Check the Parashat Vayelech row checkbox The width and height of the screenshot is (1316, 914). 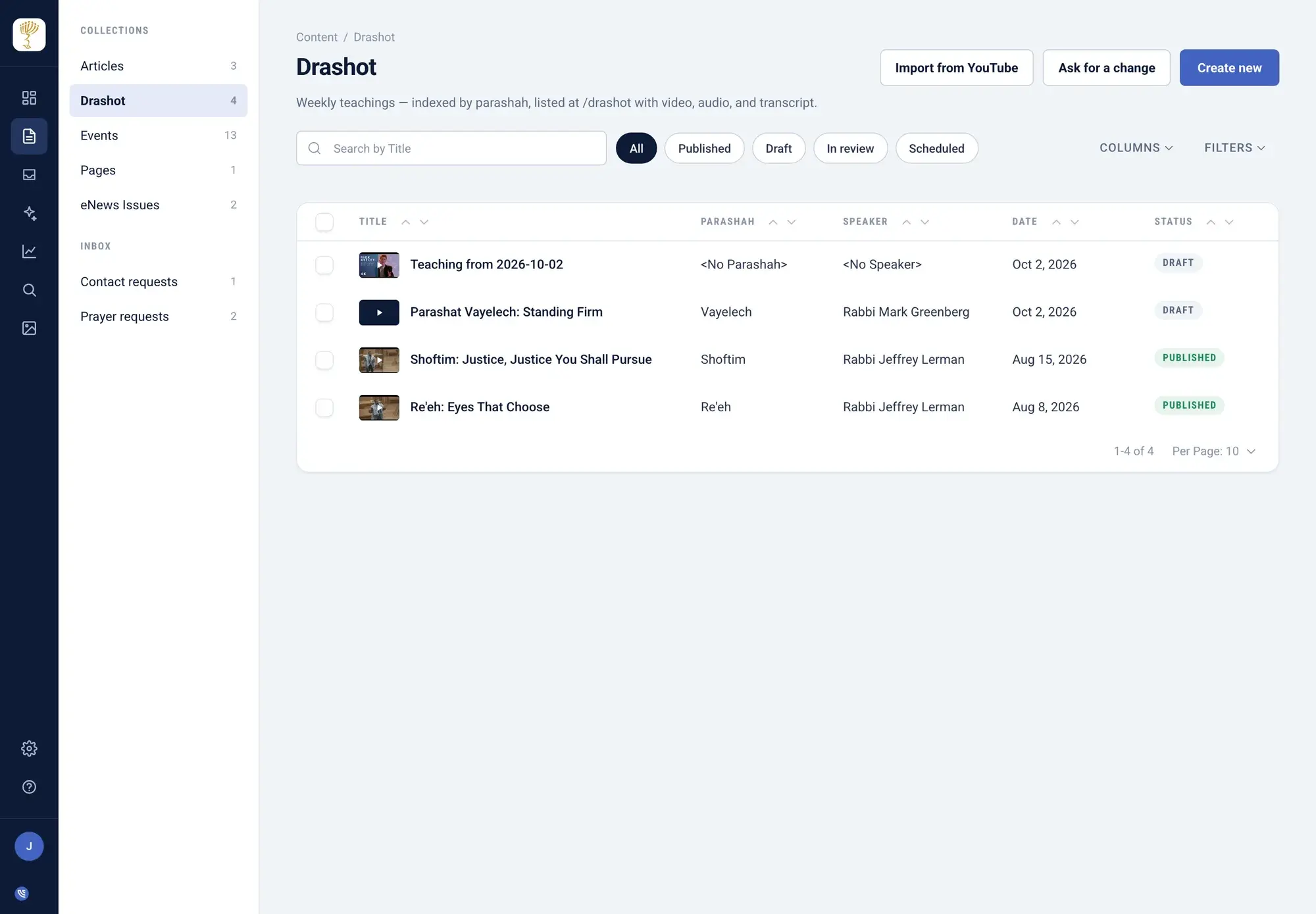coord(324,312)
